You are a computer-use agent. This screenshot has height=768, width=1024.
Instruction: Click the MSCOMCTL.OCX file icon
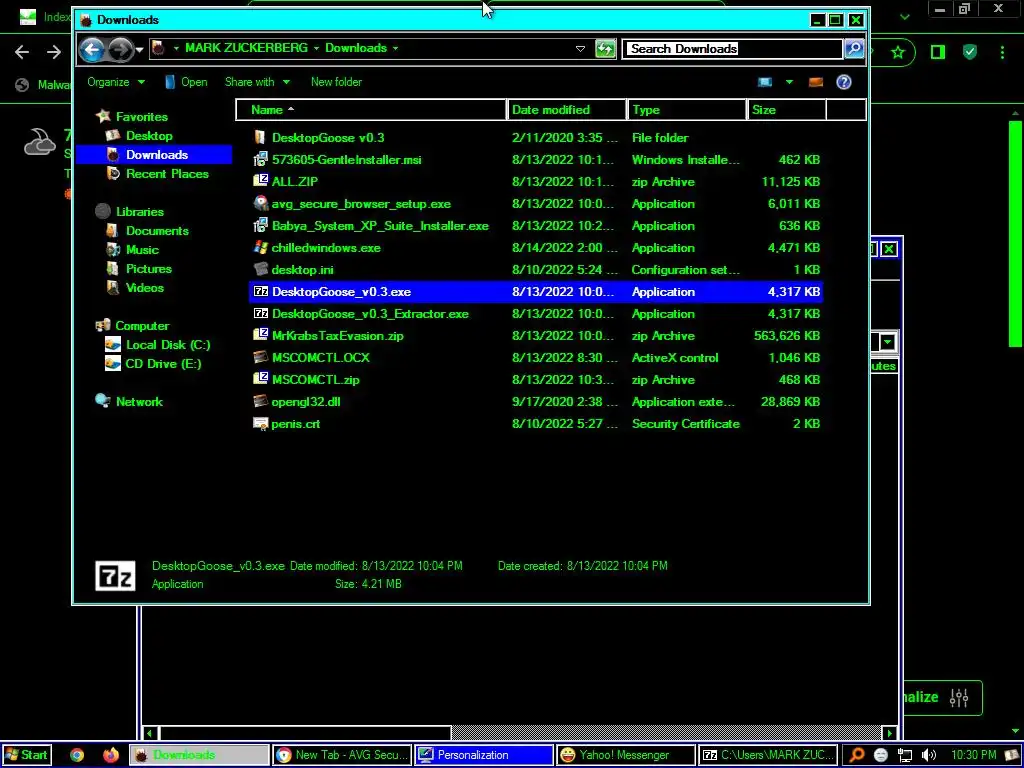260,357
